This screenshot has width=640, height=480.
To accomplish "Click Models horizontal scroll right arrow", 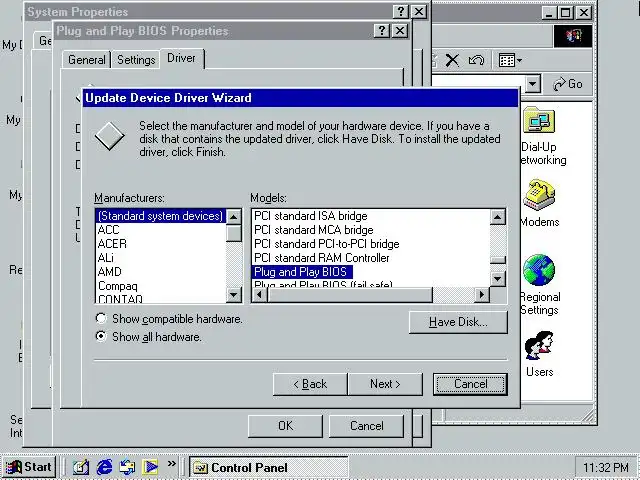I will [482, 294].
